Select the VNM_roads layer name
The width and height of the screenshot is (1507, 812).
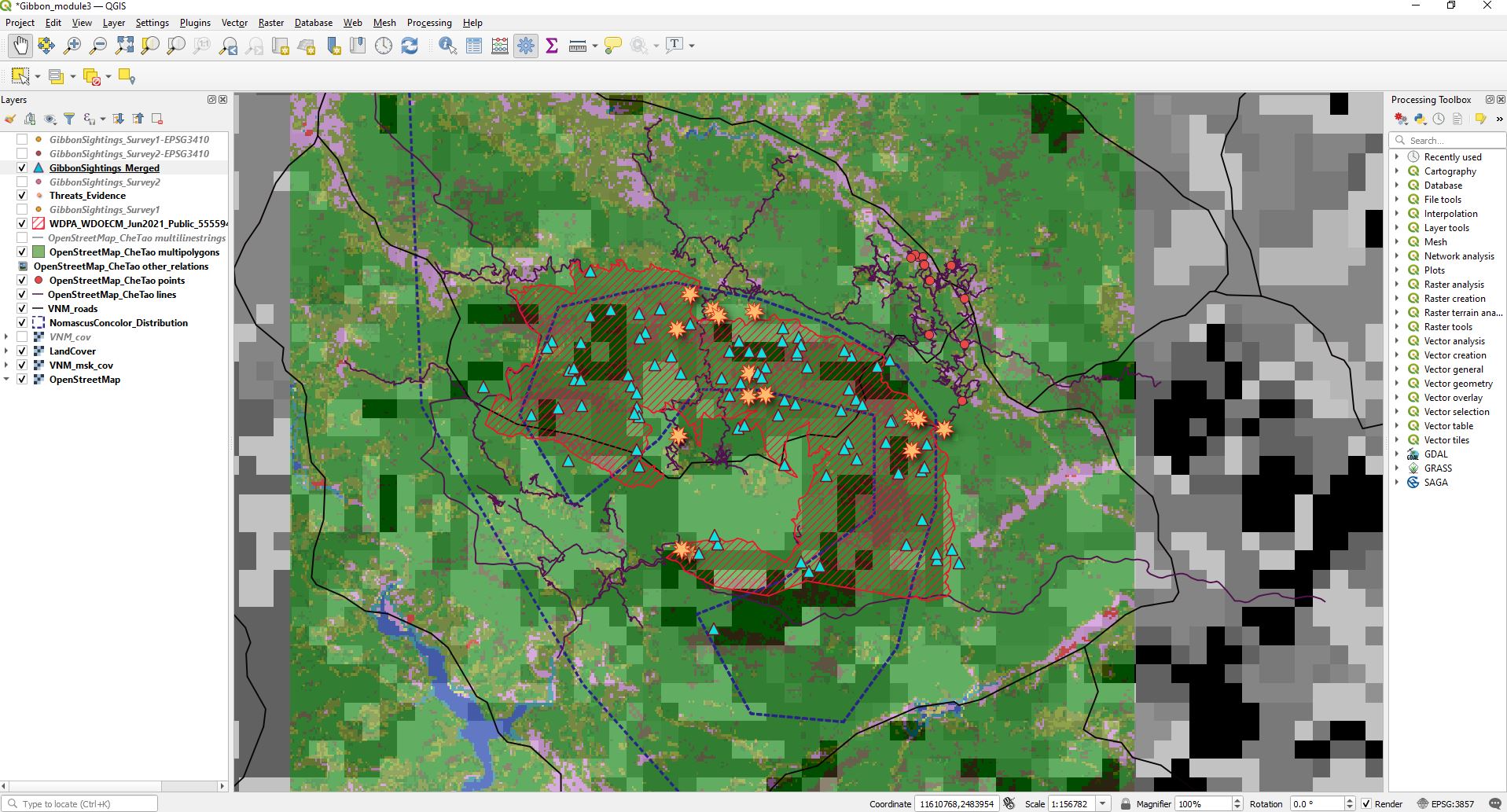pos(73,309)
